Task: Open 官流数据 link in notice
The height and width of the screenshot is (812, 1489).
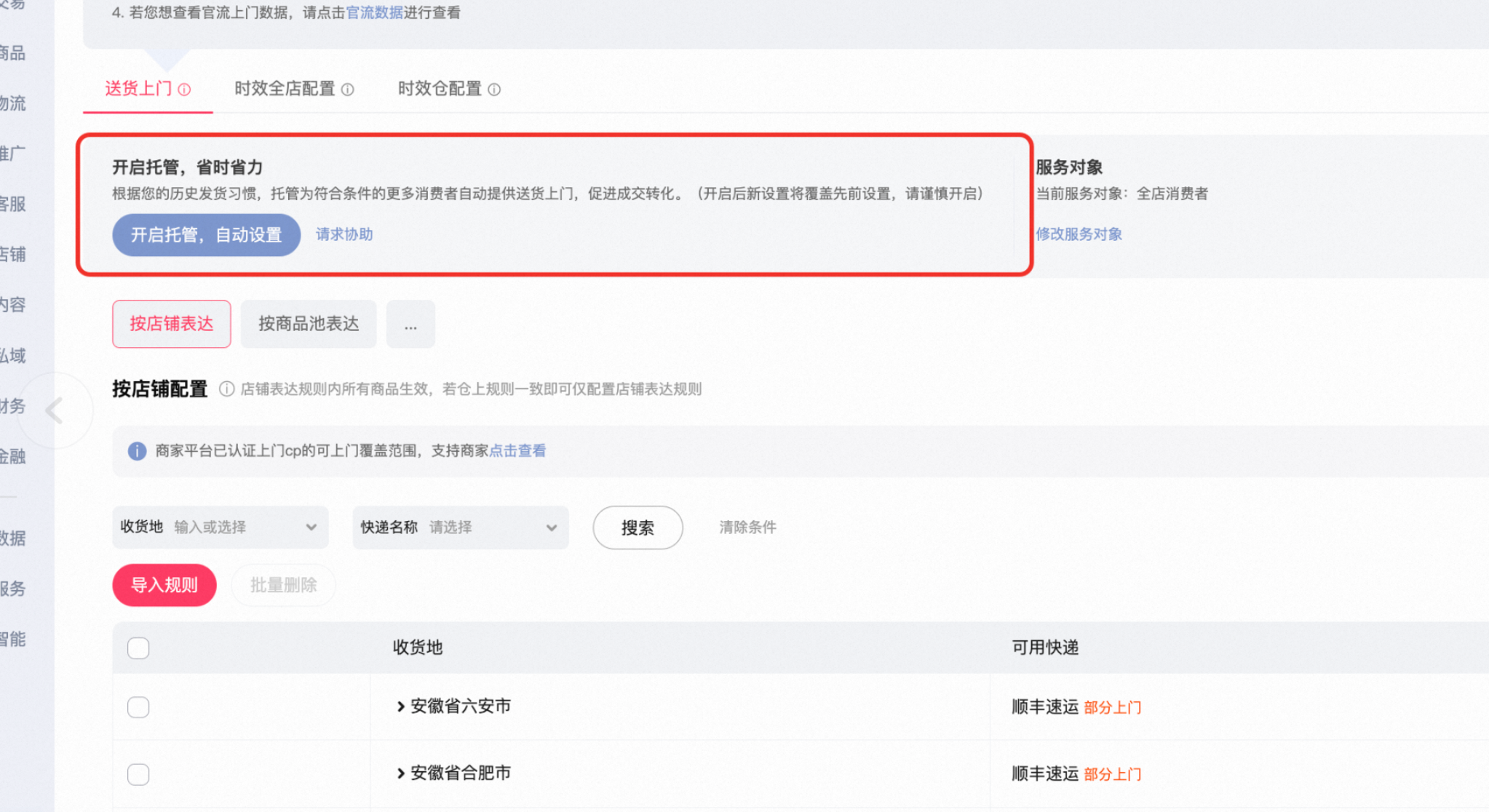Action: coord(374,12)
